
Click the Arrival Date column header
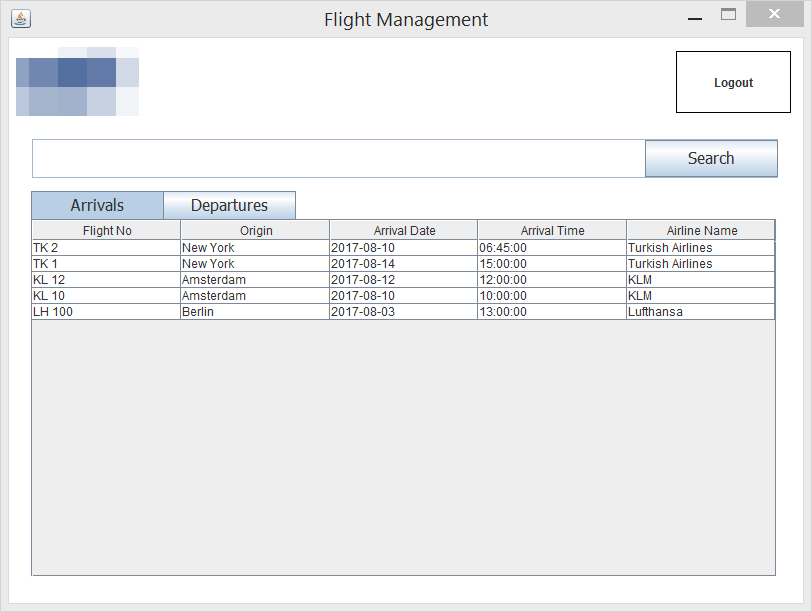[404, 230]
